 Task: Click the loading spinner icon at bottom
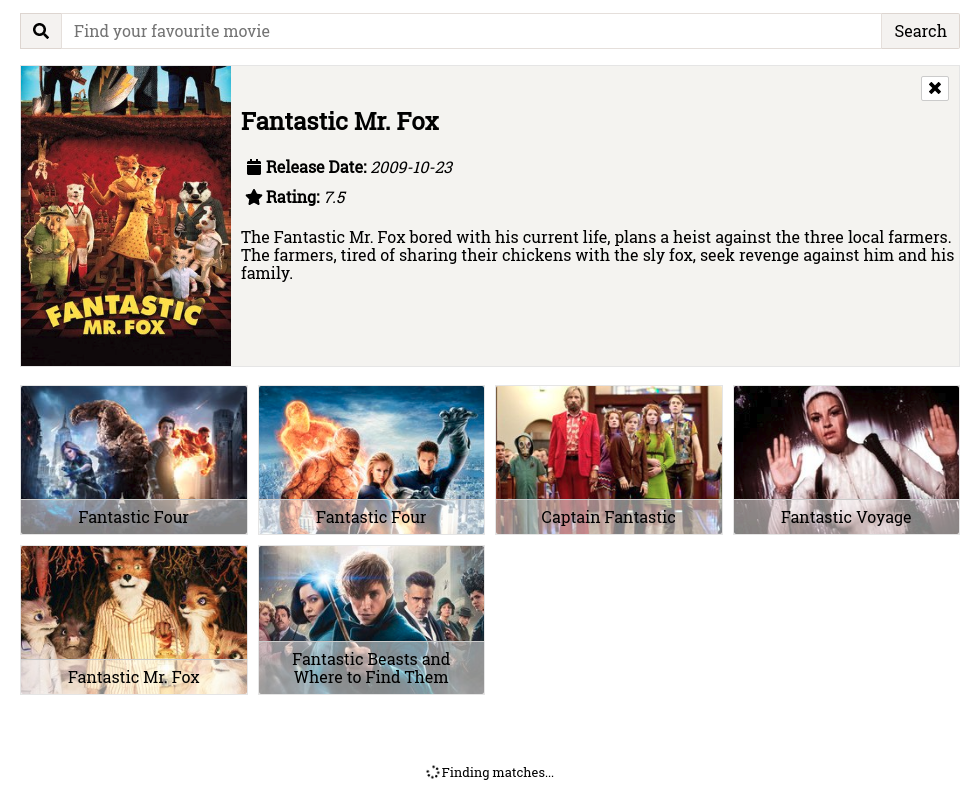coord(433,773)
